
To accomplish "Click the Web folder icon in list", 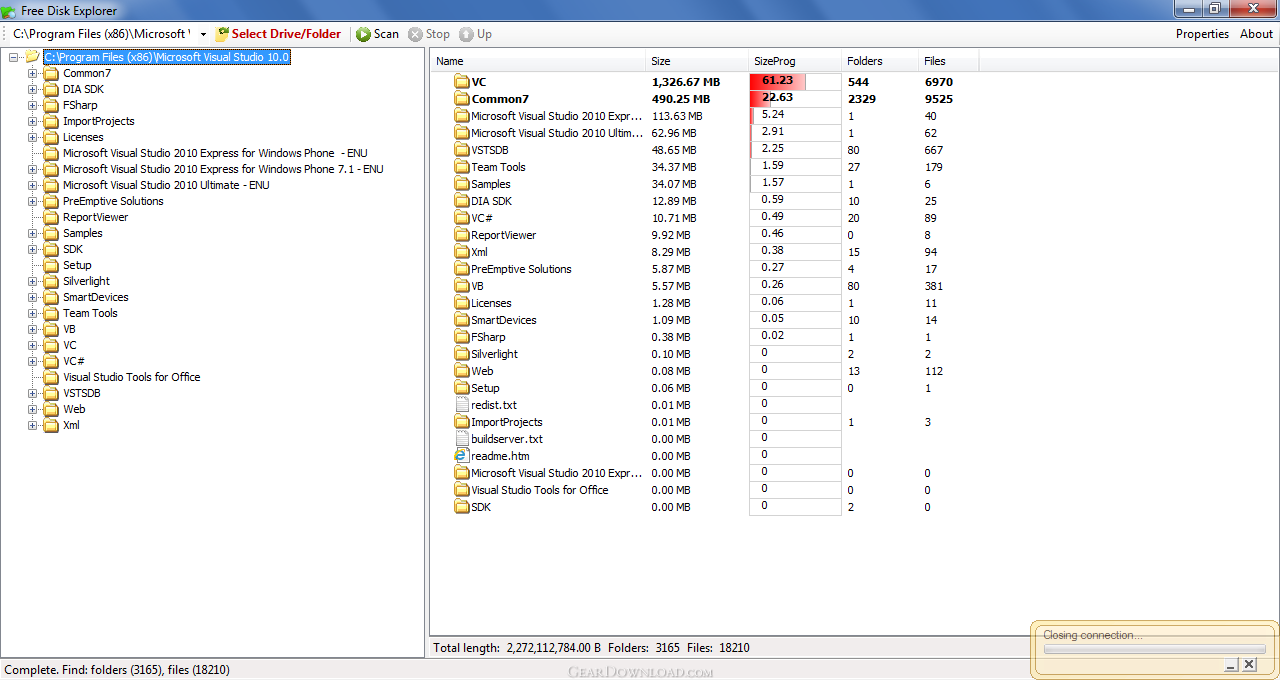I will pos(461,371).
